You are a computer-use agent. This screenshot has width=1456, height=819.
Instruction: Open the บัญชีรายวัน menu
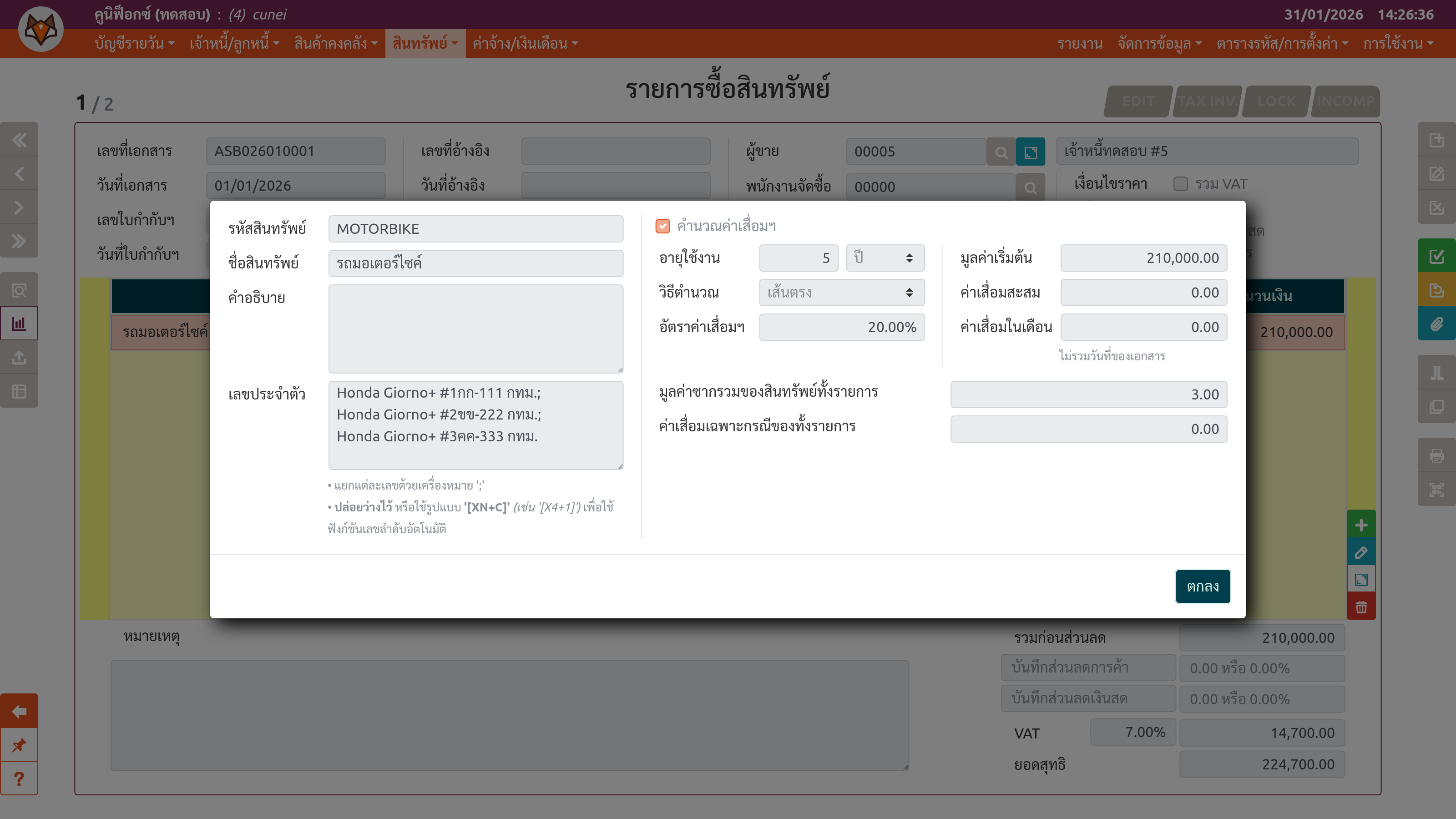135,44
